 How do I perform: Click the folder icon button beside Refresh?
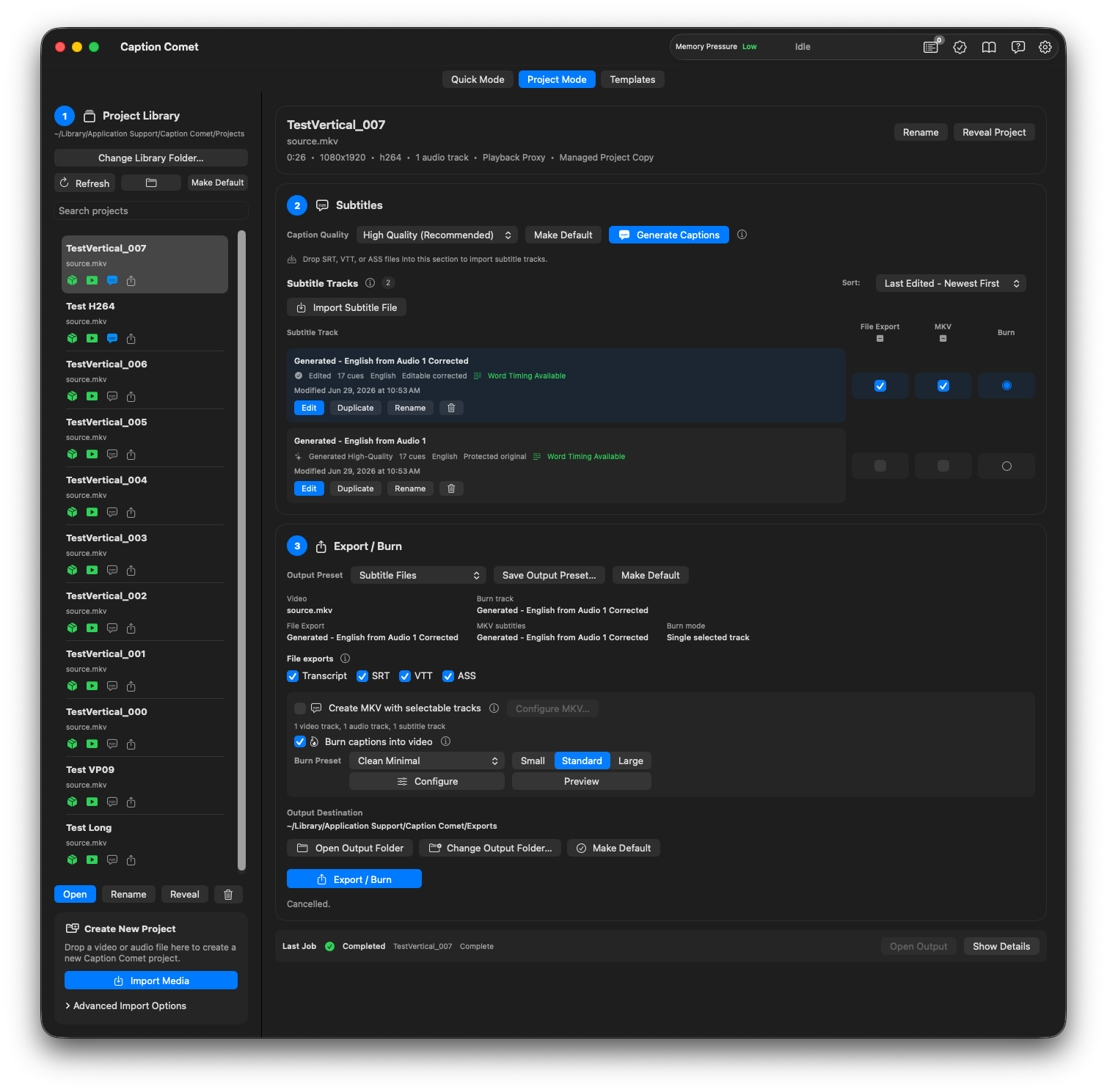pos(151,183)
